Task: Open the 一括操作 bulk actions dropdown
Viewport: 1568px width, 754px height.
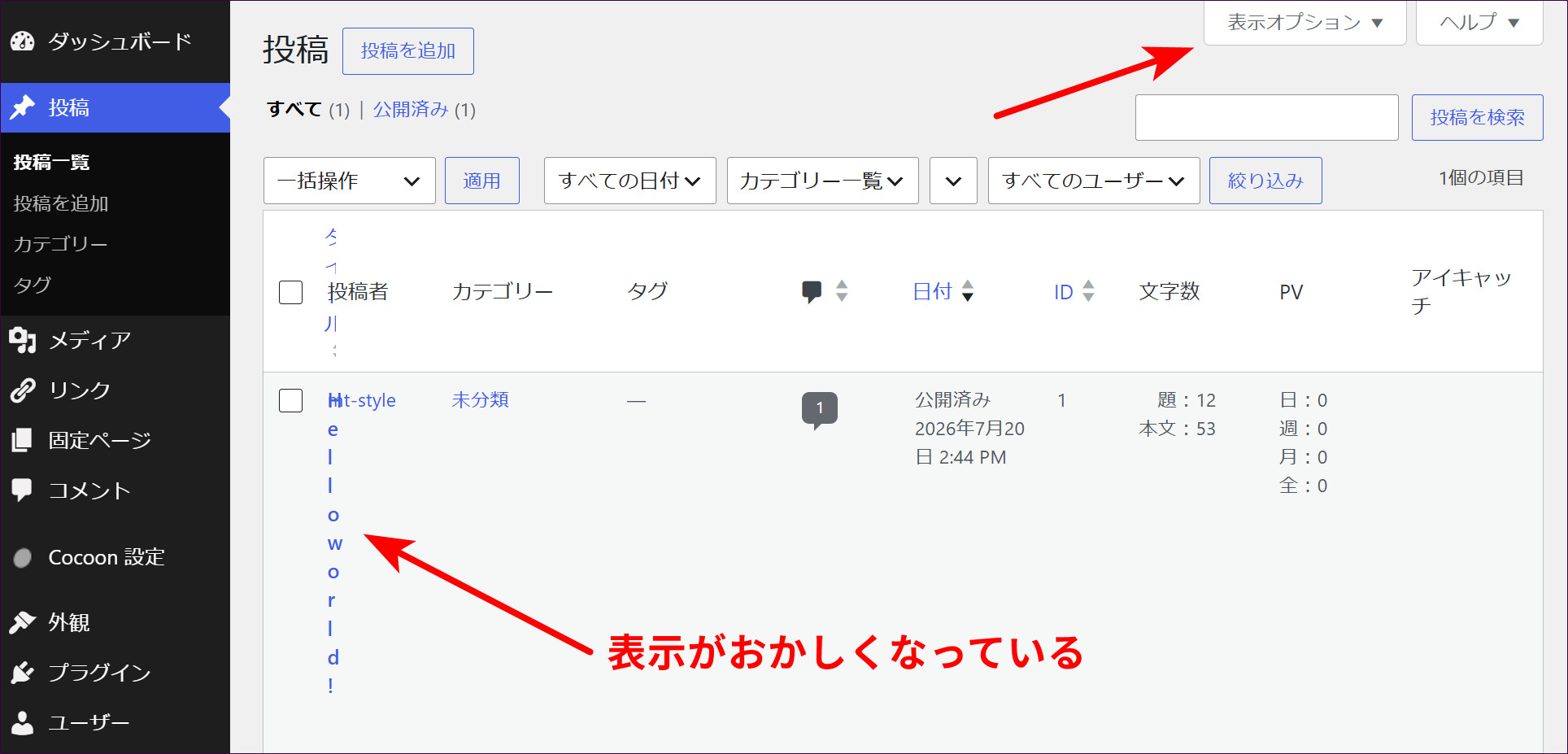Action: (x=350, y=181)
